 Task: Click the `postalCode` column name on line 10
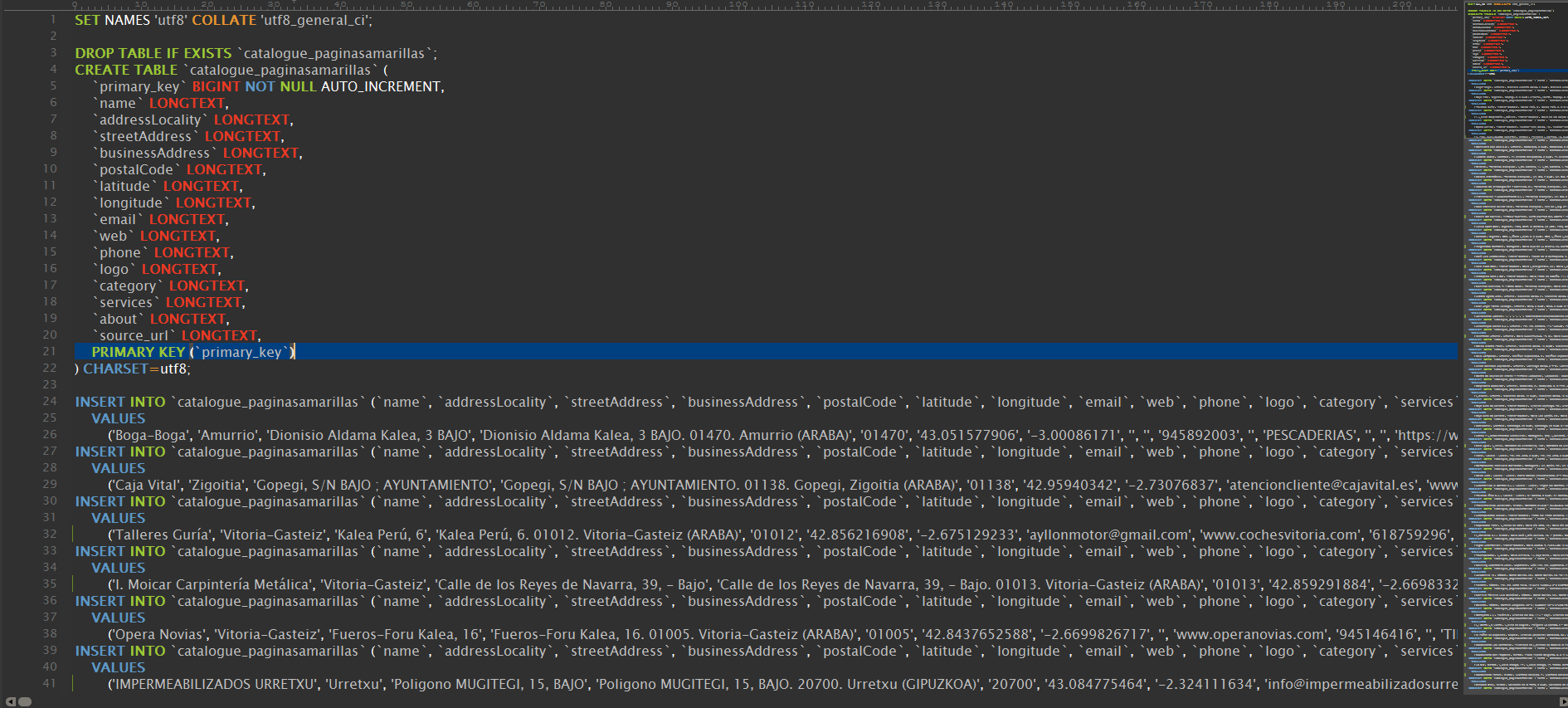pos(137,169)
